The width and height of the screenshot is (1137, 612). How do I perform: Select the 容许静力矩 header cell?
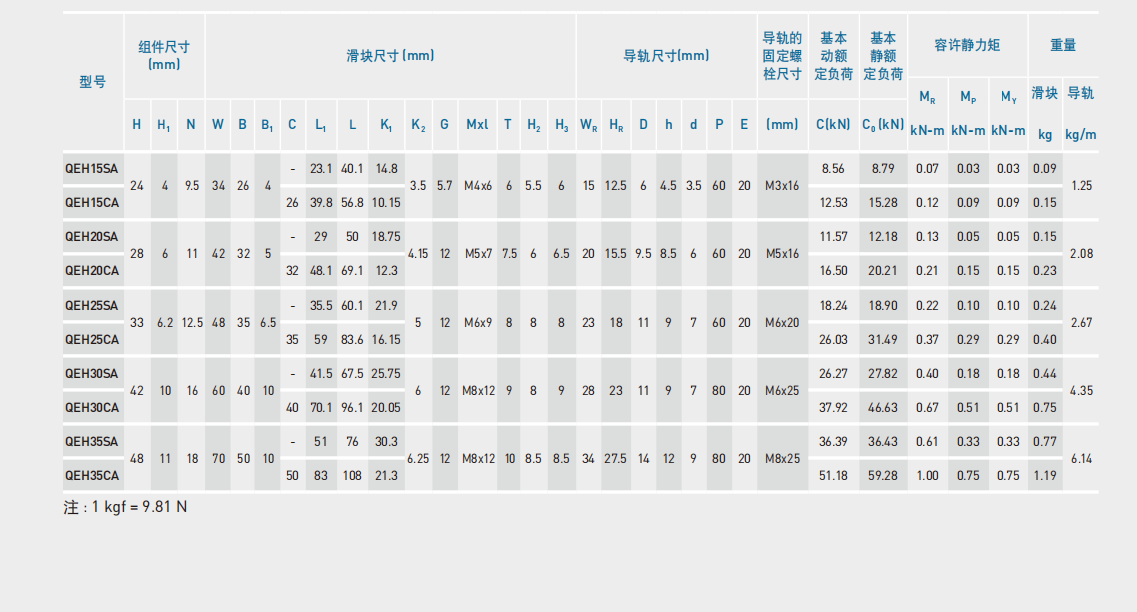pyautogui.click(x=967, y=45)
